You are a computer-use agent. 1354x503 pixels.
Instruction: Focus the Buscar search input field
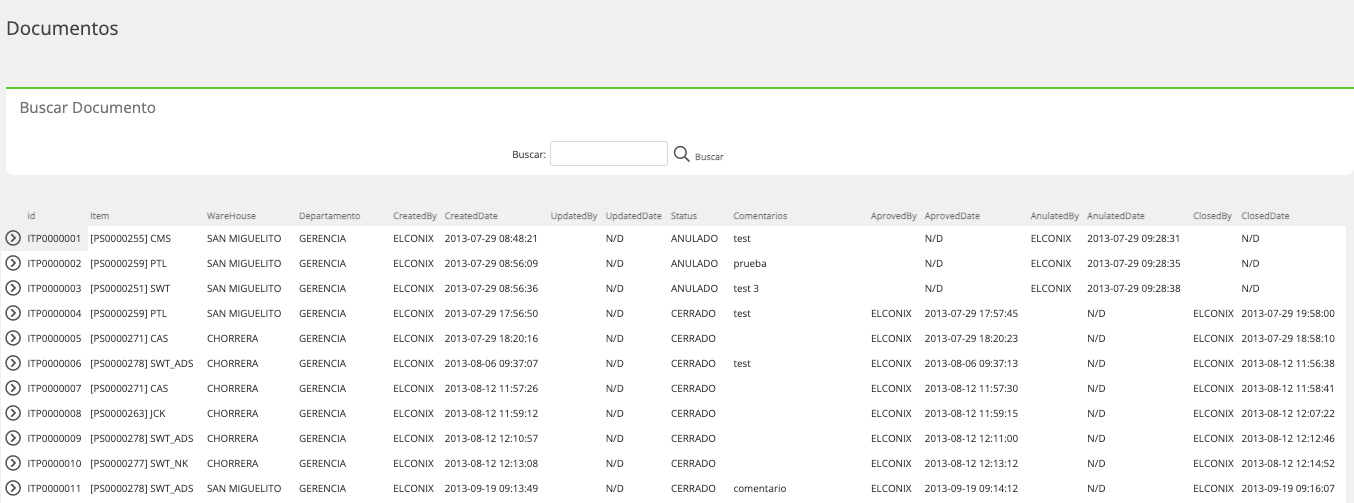tap(608, 153)
